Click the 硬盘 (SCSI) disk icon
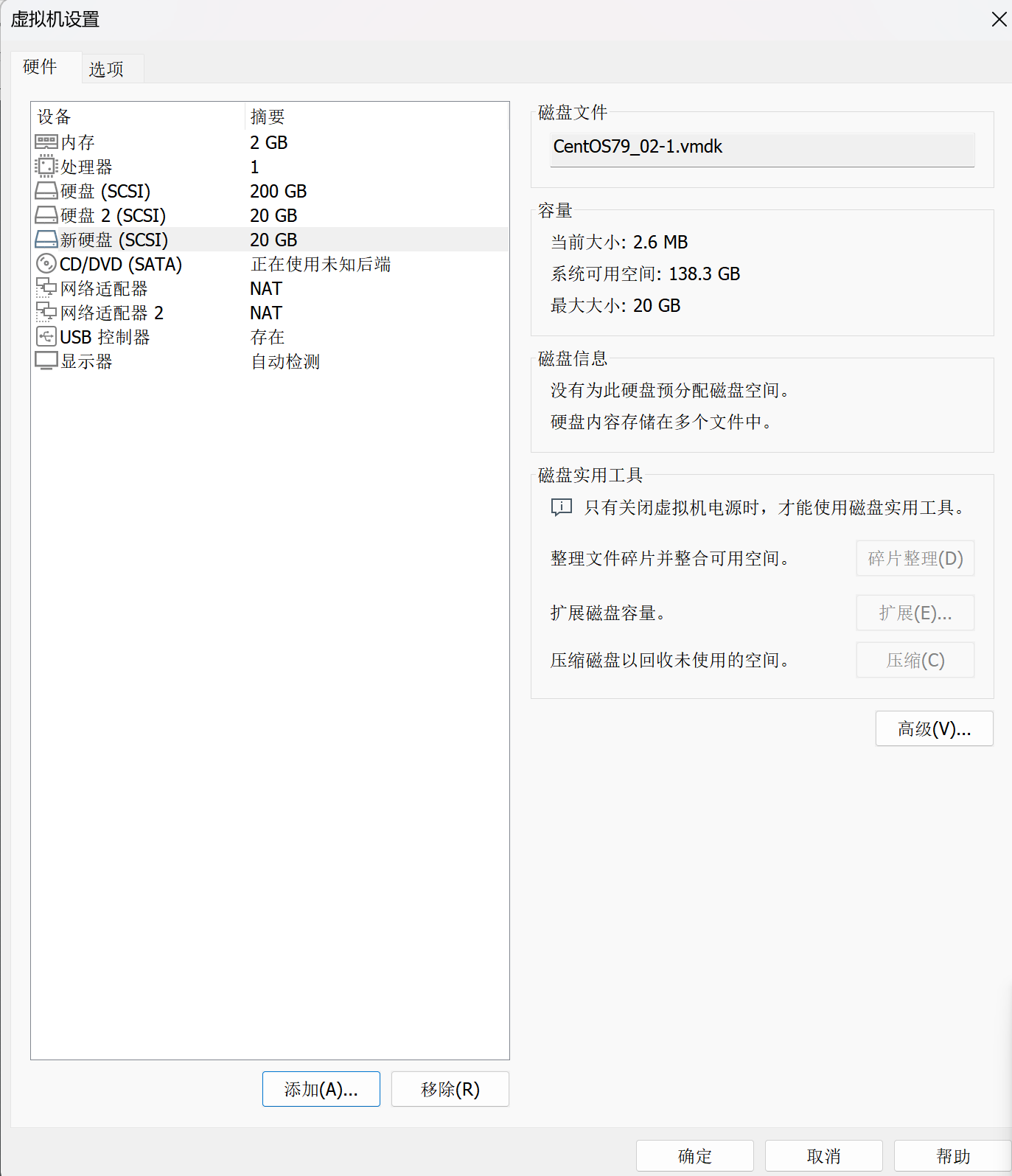1012x1176 pixels. (46, 191)
